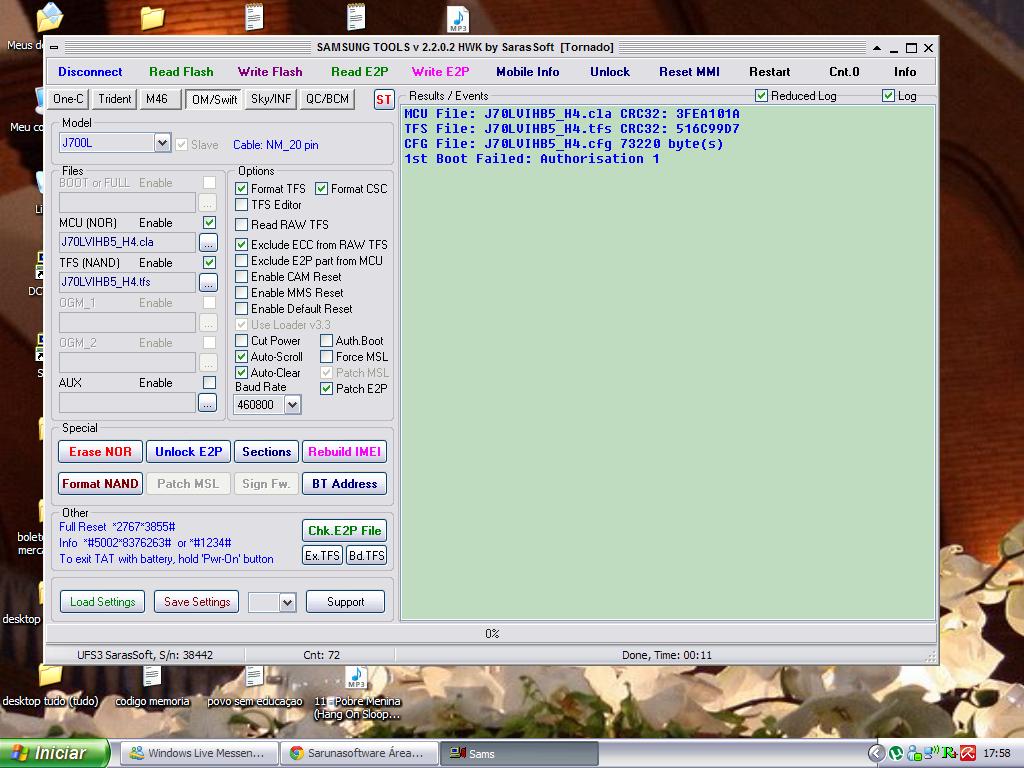Switch to One-C tab
1024x768 pixels.
click(68, 99)
